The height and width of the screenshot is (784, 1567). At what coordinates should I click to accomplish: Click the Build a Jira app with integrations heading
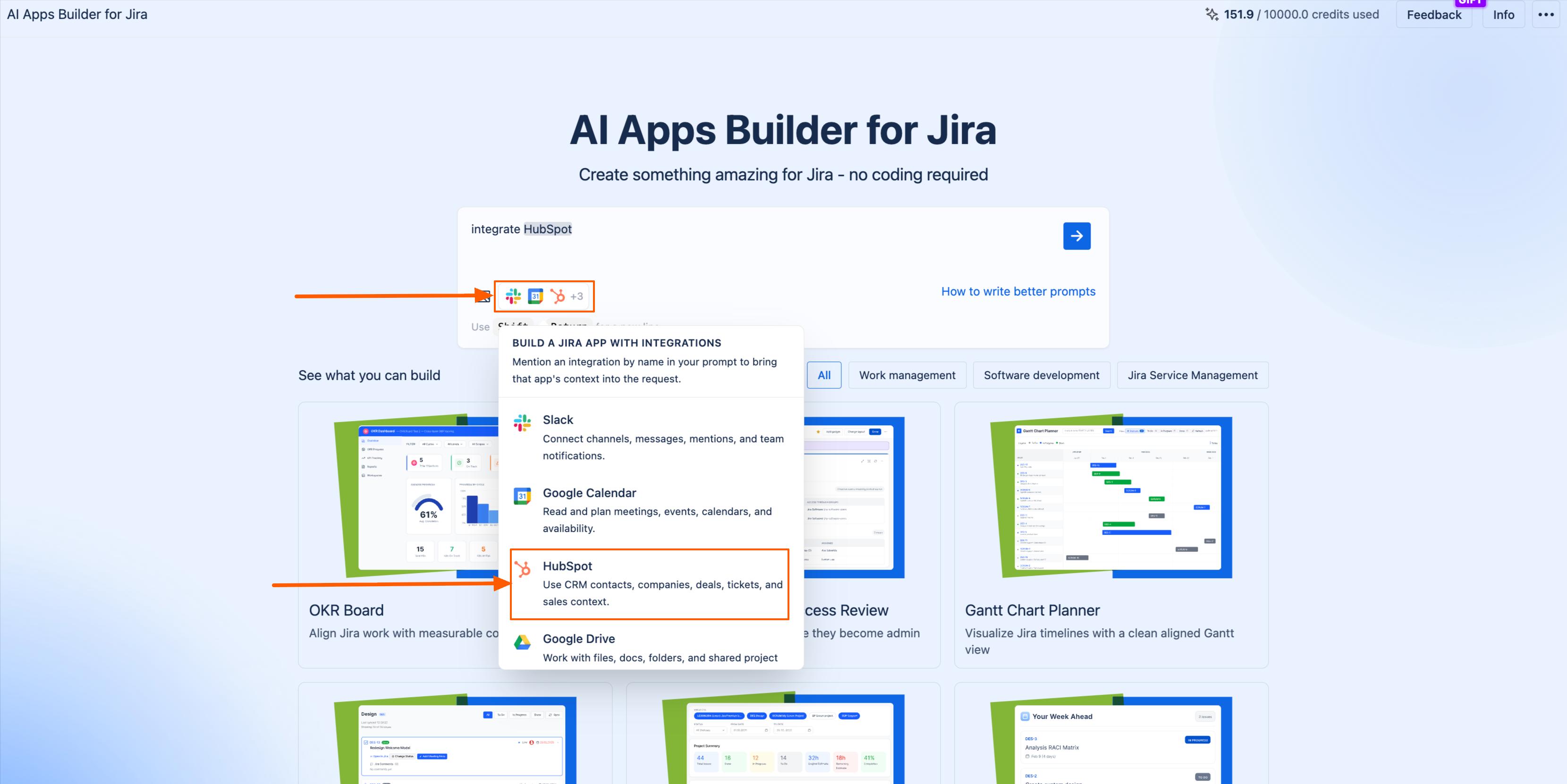coord(616,342)
